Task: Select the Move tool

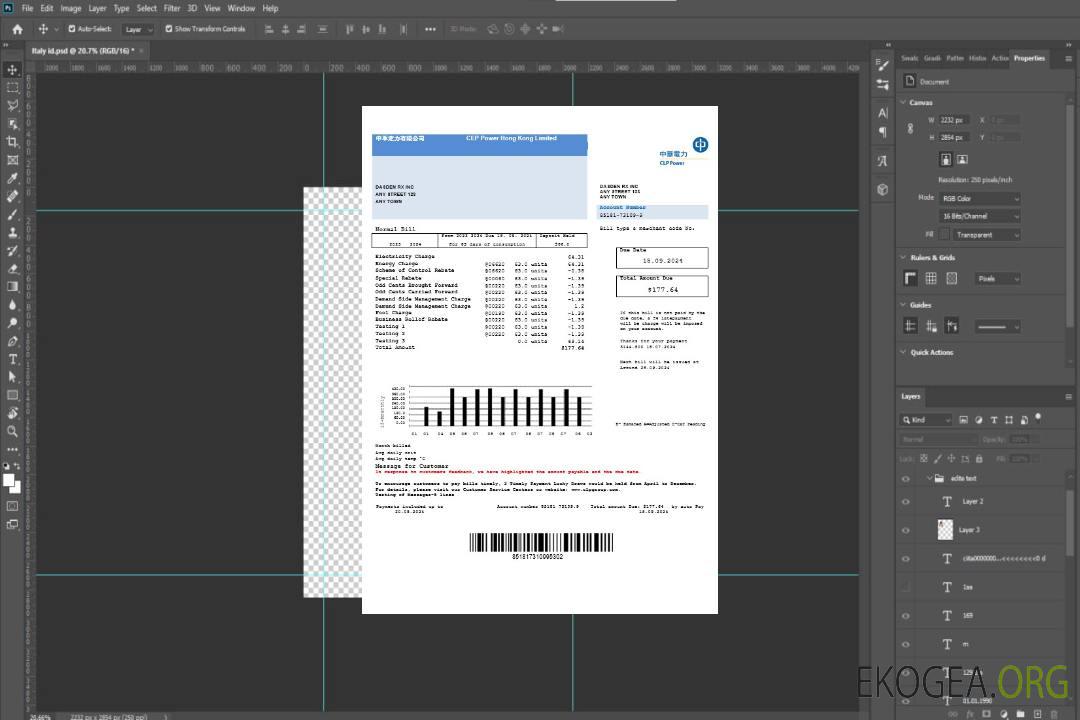Action: 12,70
